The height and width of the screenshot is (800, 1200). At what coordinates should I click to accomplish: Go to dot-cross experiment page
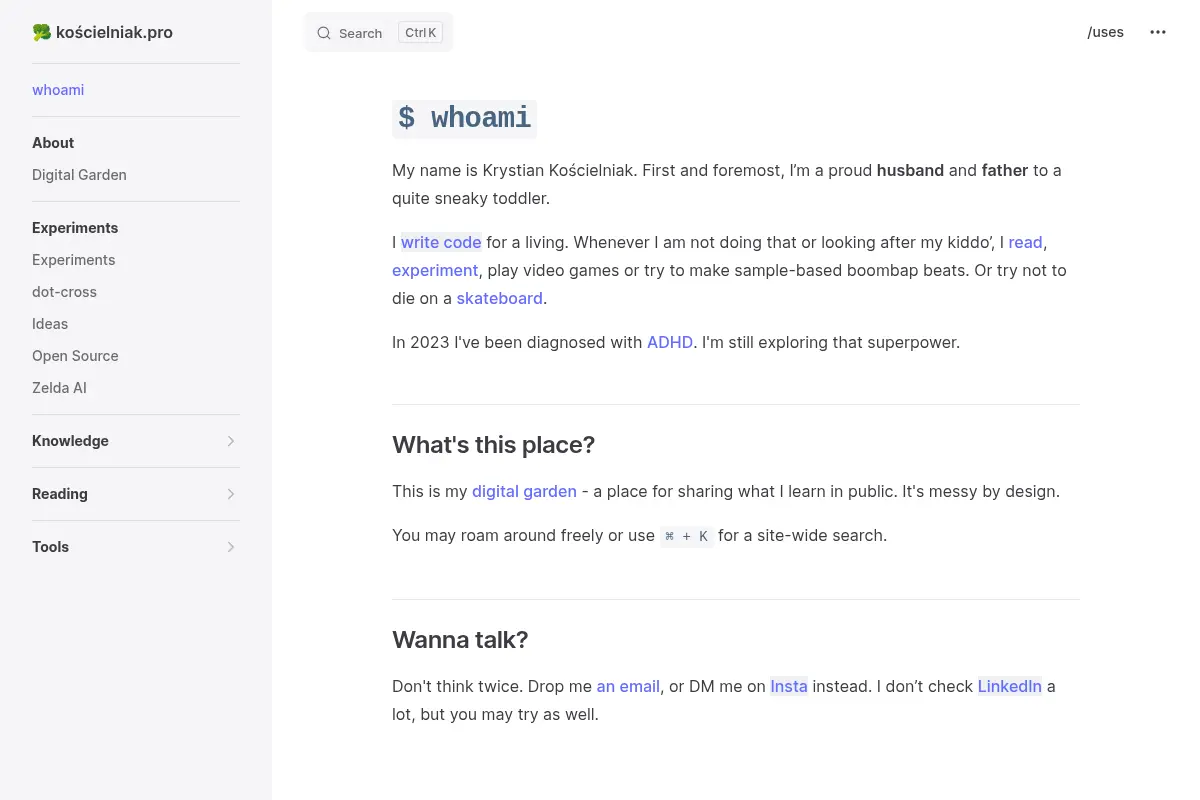tap(64, 292)
